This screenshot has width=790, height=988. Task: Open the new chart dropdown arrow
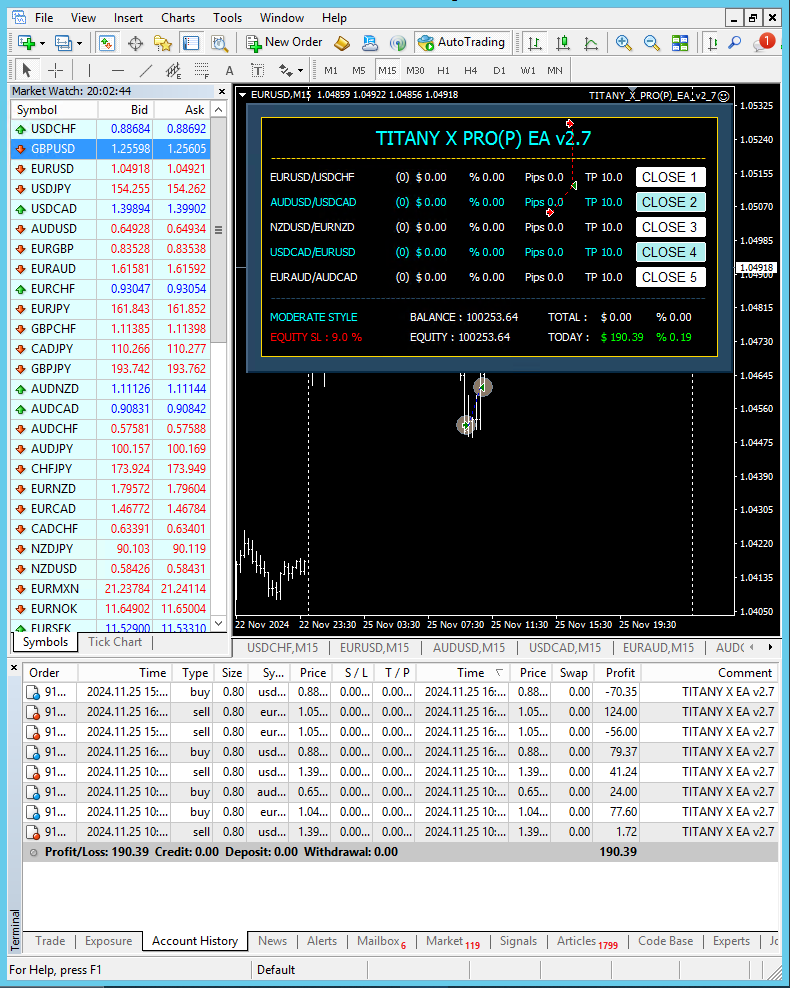tap(41, 42)
